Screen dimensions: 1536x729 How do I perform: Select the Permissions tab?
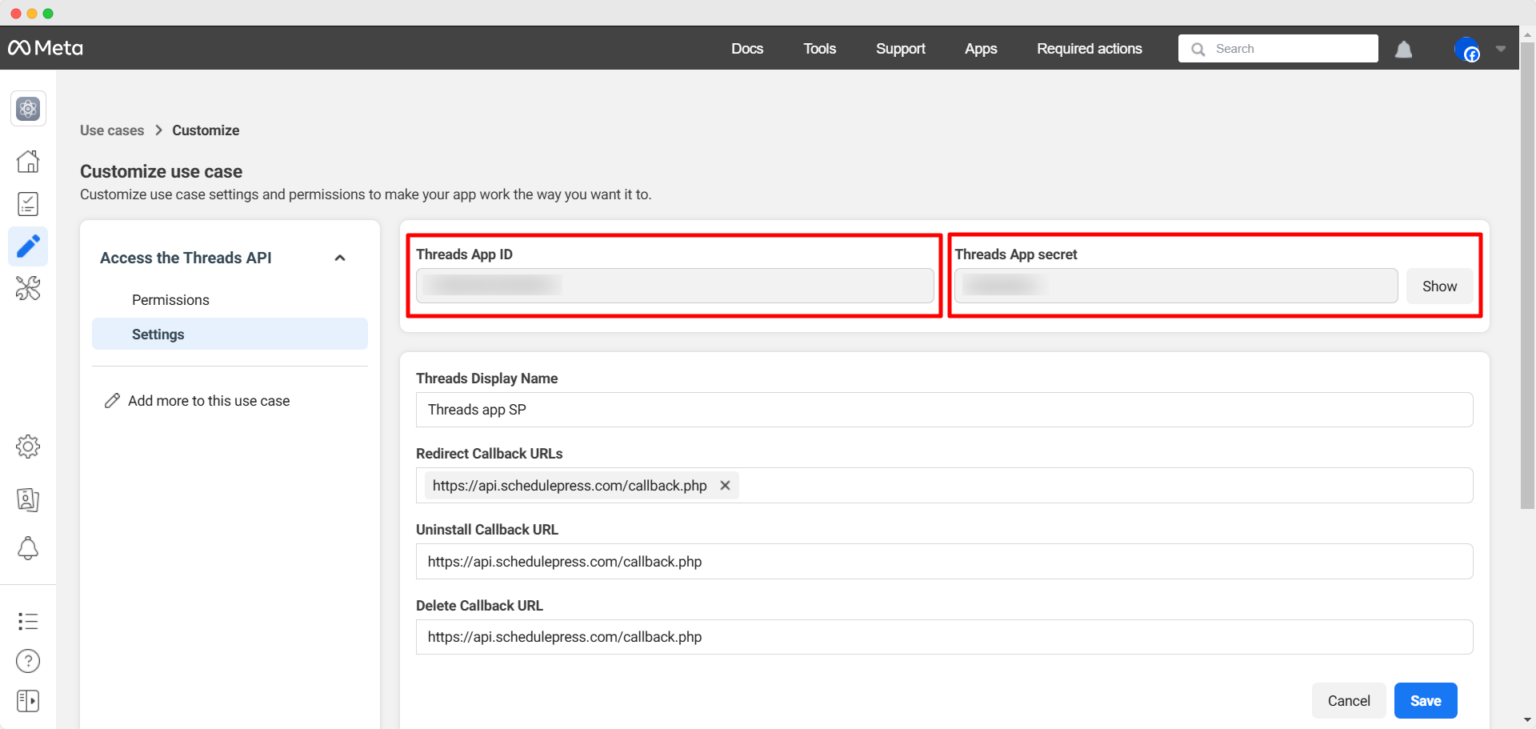point(170,299)
